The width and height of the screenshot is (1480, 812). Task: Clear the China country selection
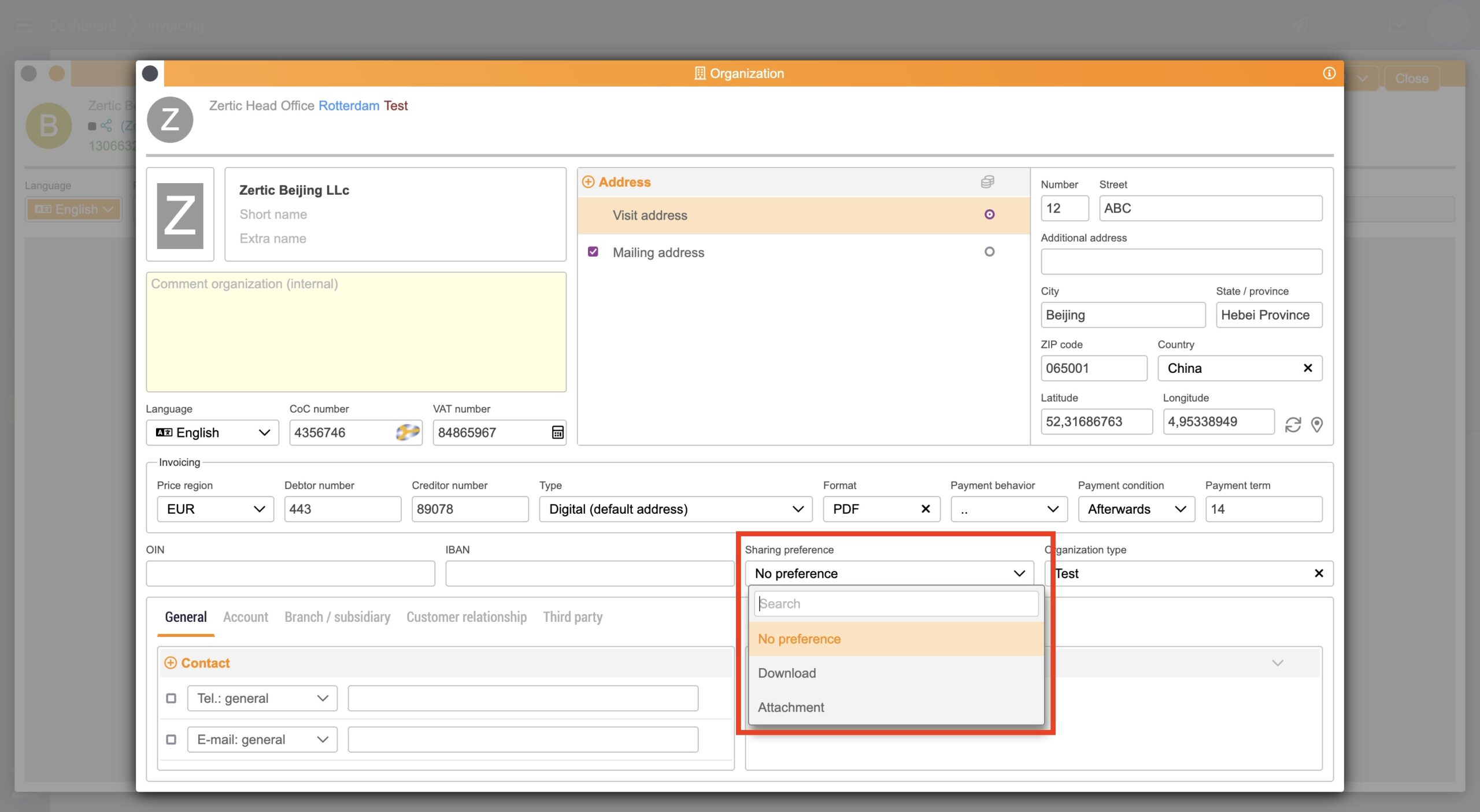point(1308,368)
